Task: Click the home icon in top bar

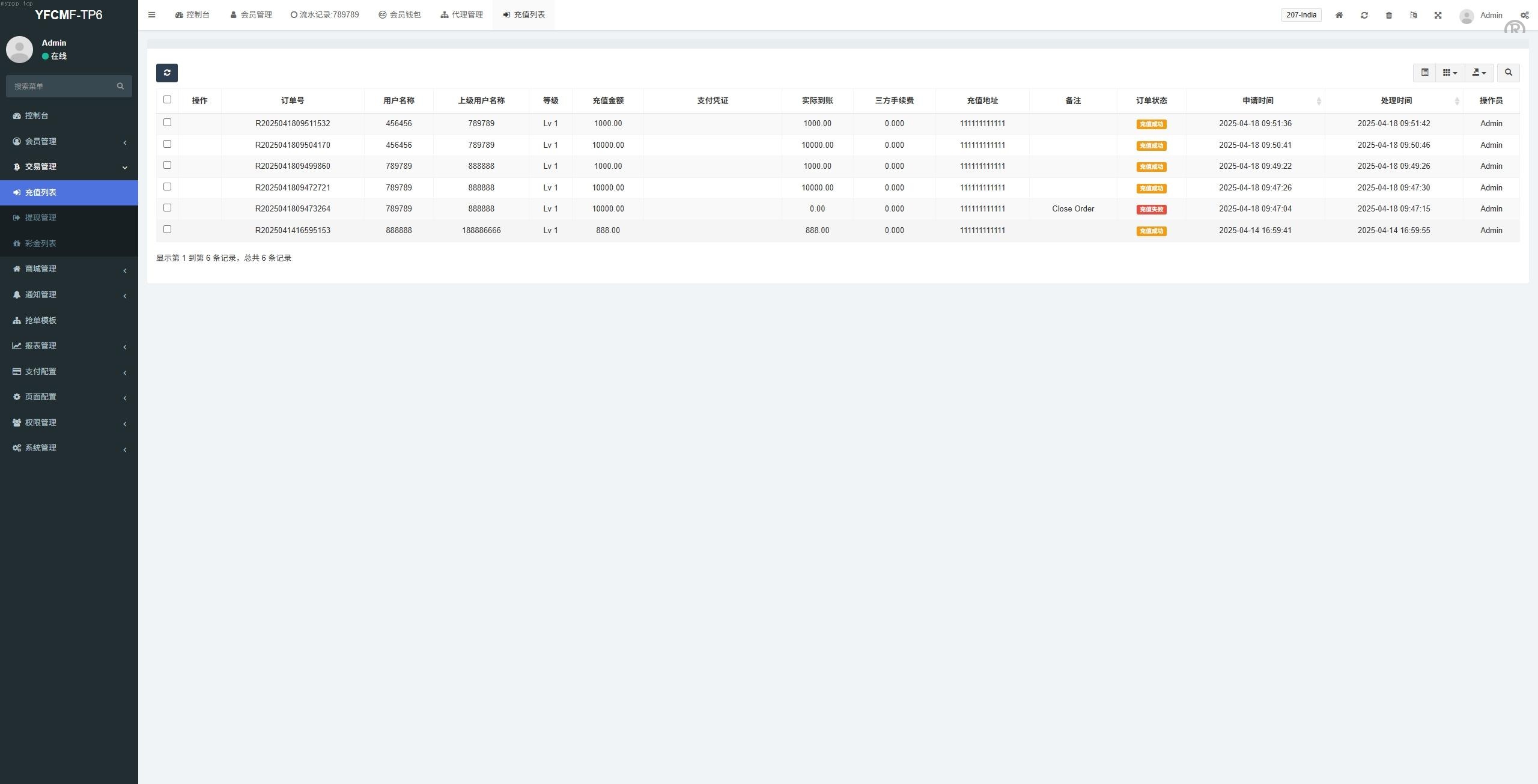Action: click(x=1339, y=15)
